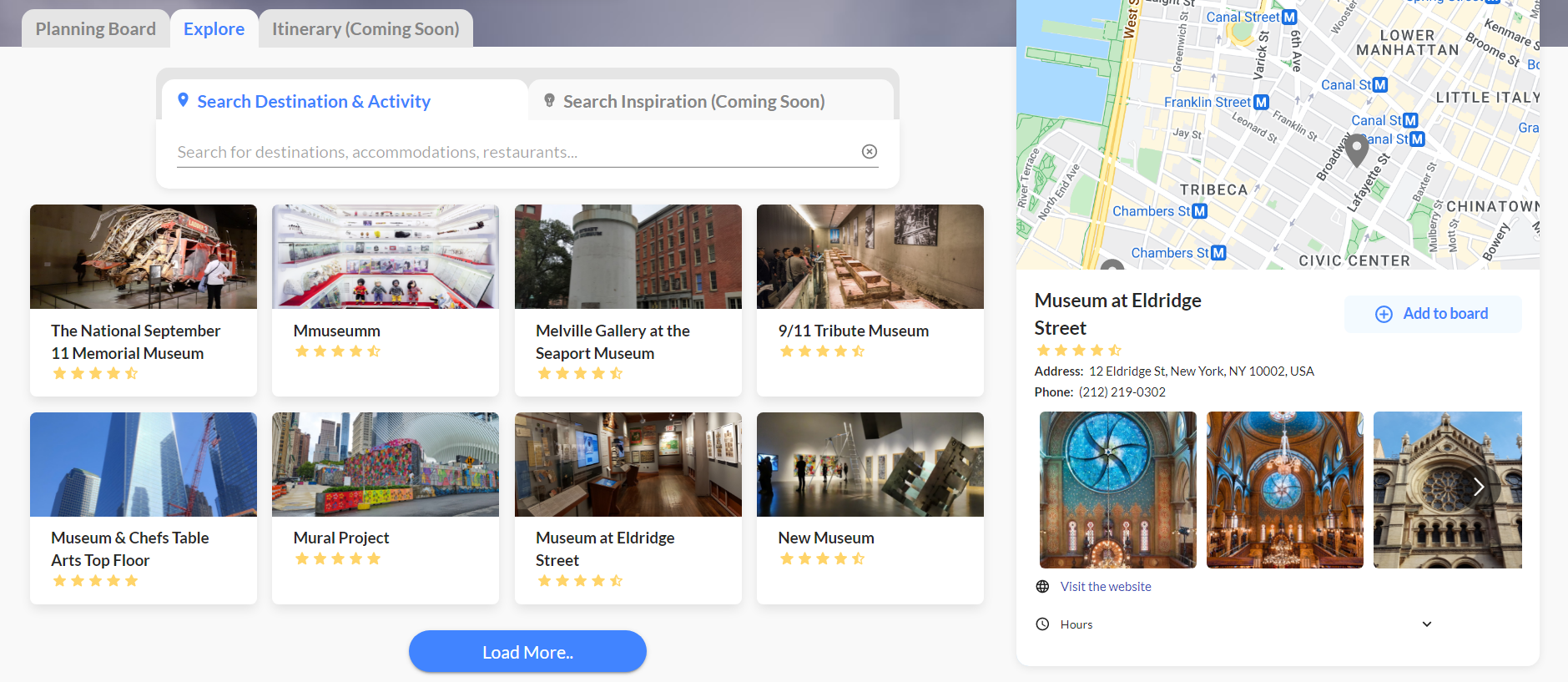The width and height of the screenshot is (1568, 682).
Task: Click the clock icon next to Hours
Action: pyautogui.click(x=1042, y=624)
